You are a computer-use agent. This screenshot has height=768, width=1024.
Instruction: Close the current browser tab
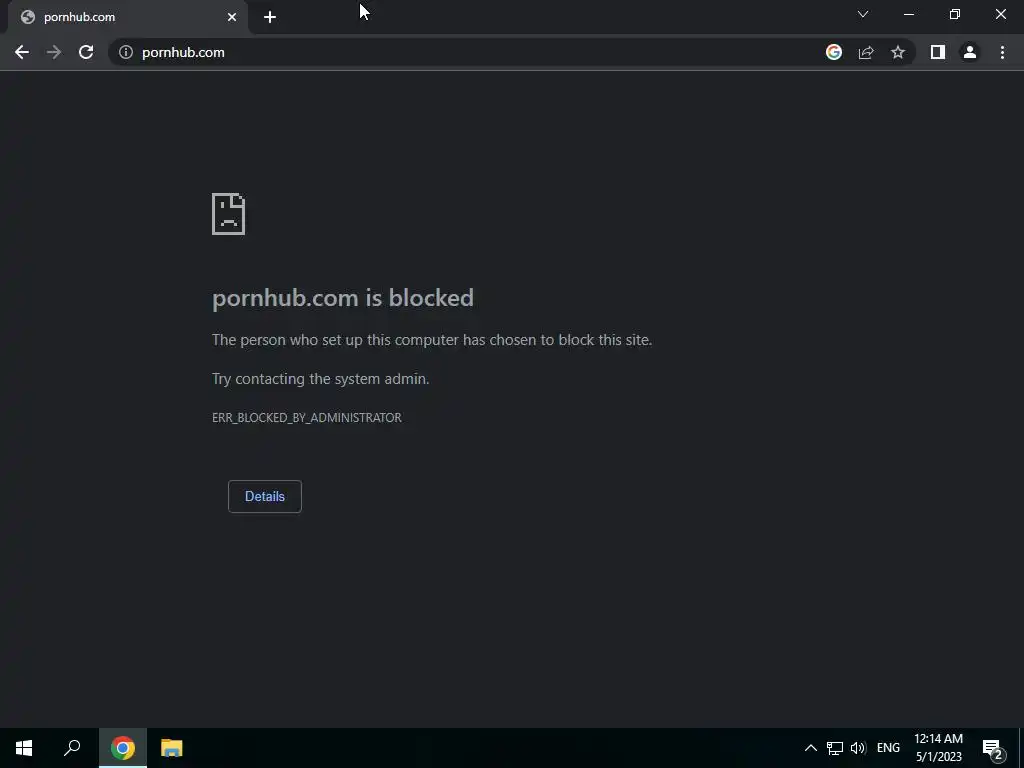coord(232,17)
